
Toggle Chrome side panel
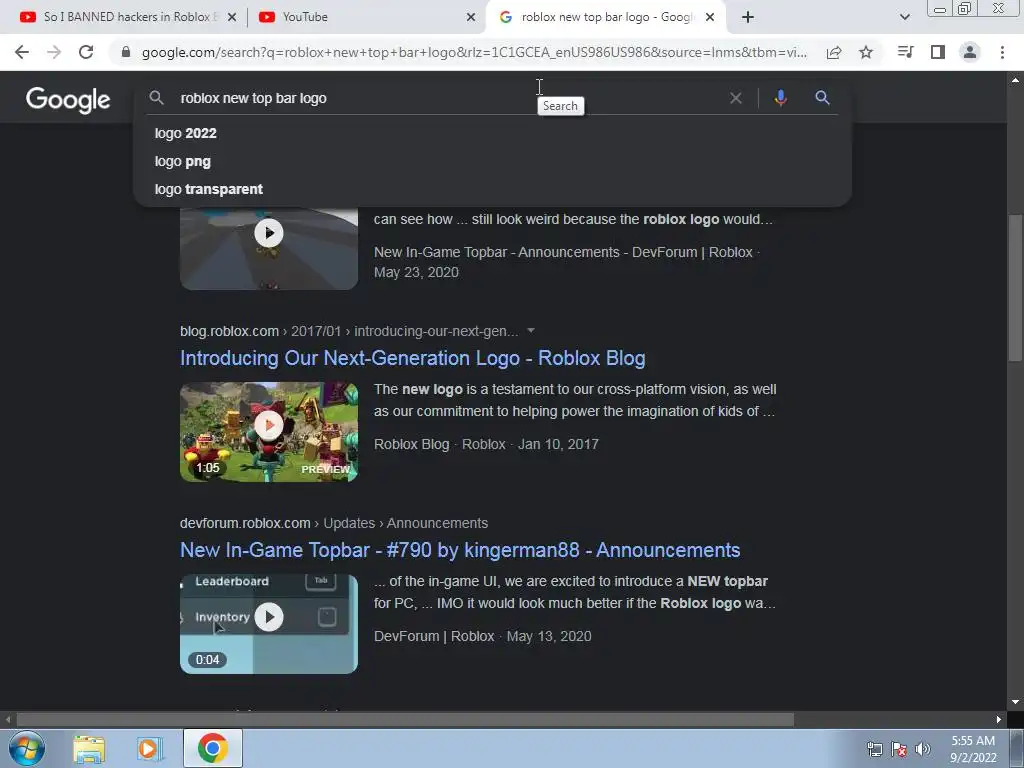tap(938, 52)
